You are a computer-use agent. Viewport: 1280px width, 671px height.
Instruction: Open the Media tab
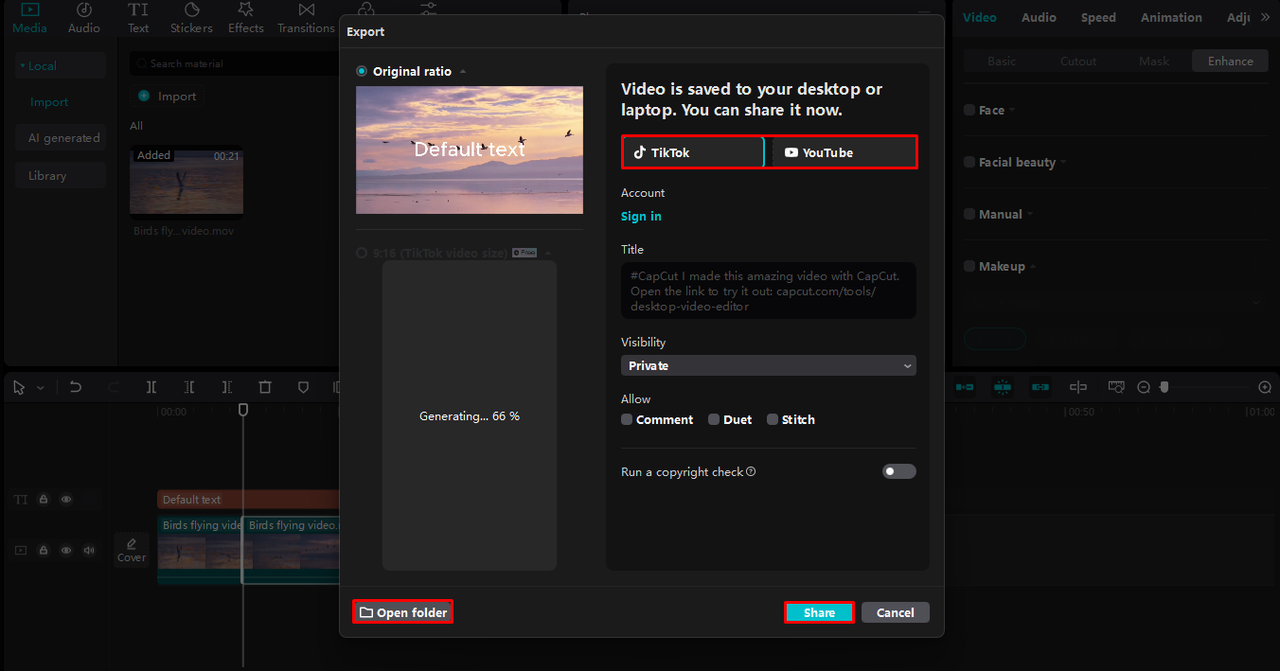coord(30,18)
